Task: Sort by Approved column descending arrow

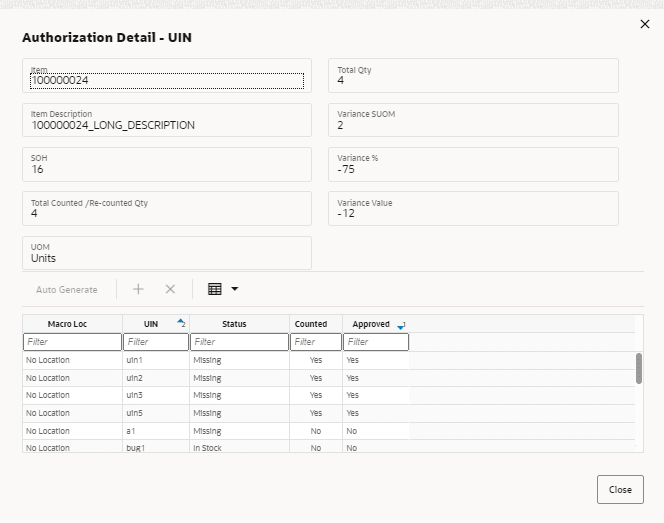Action: click(400, 327)
